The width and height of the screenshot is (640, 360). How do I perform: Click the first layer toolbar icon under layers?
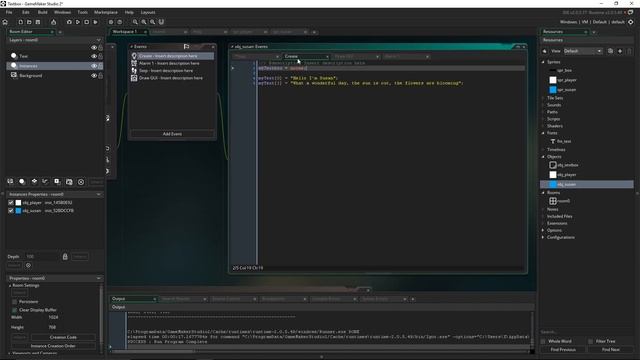[10, 182]
